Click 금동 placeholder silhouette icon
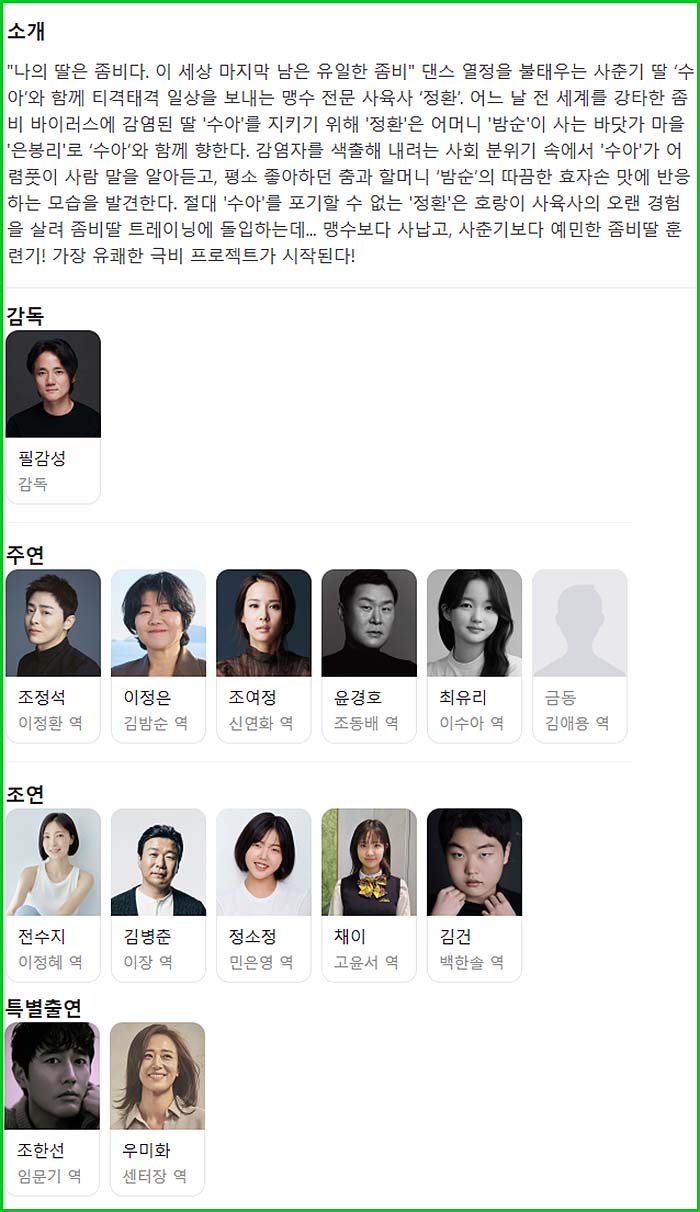This screenshot has height=1212, width=700. (x=580, y=623)
